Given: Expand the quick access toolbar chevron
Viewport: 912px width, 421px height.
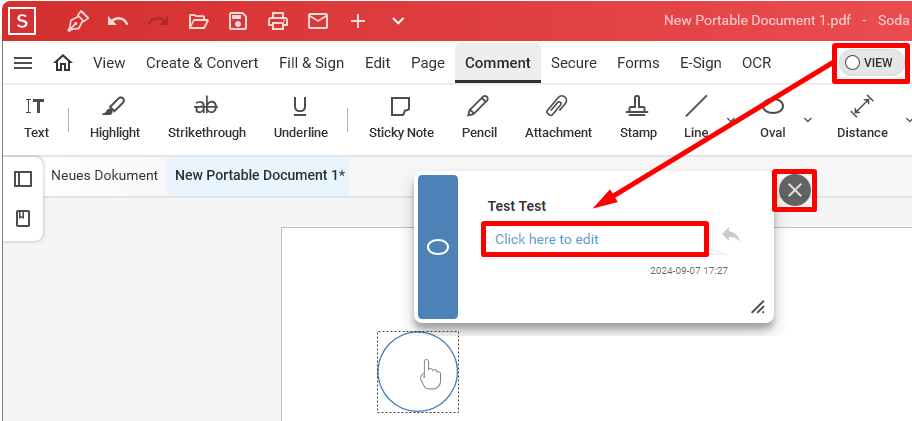Looking at the screenshot, I should (x=398, y=22).
